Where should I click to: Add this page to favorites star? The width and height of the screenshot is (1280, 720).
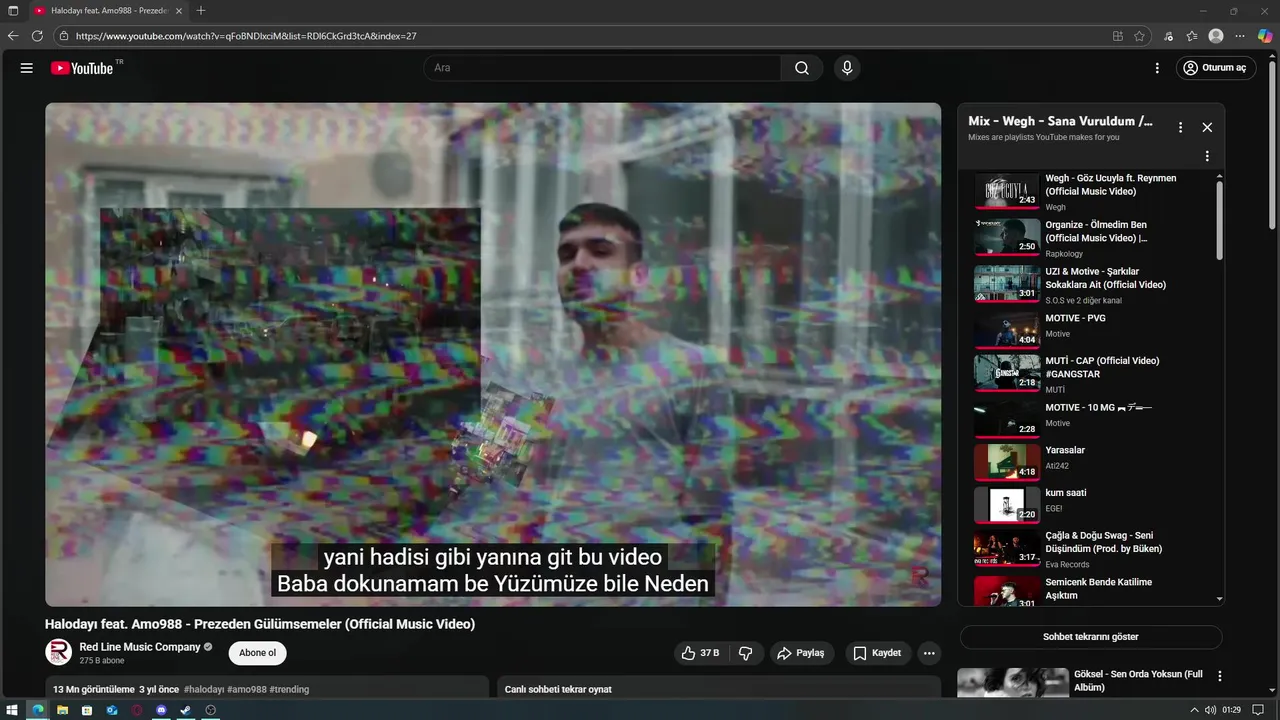click(x=1139, y=36)
